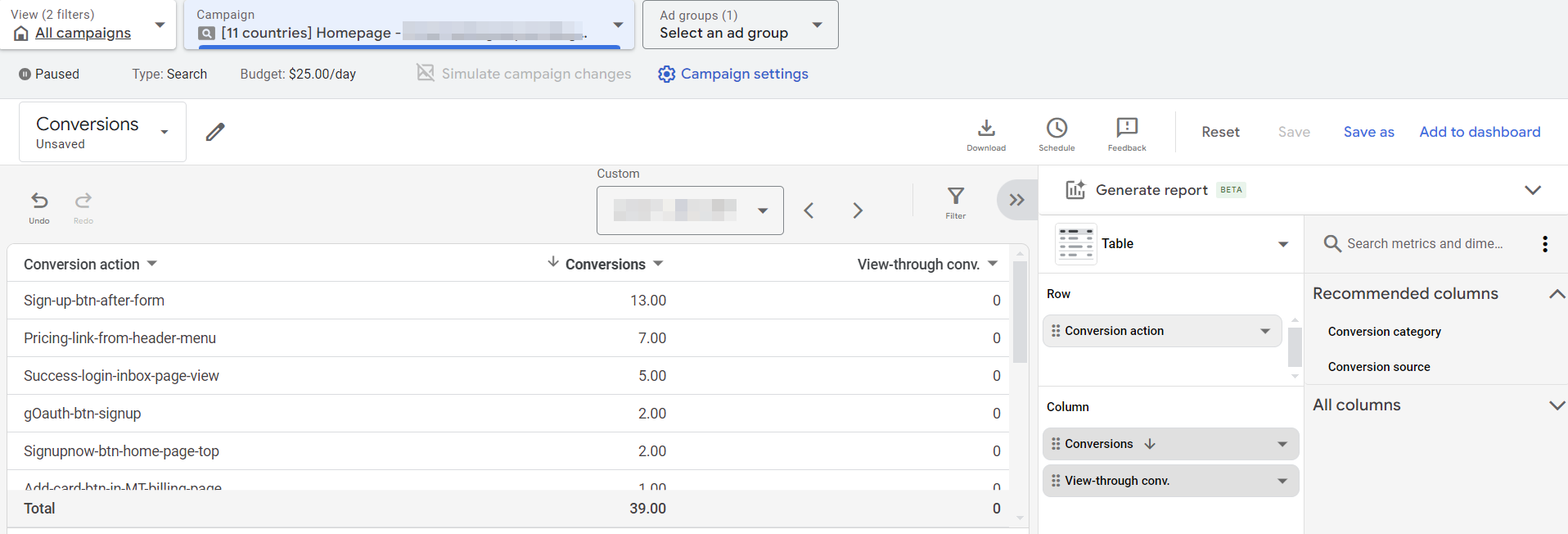This screenshot has height=534, width=1568.
Task: Click the sort arrow in Conversions table header
Action: [553, 262]
